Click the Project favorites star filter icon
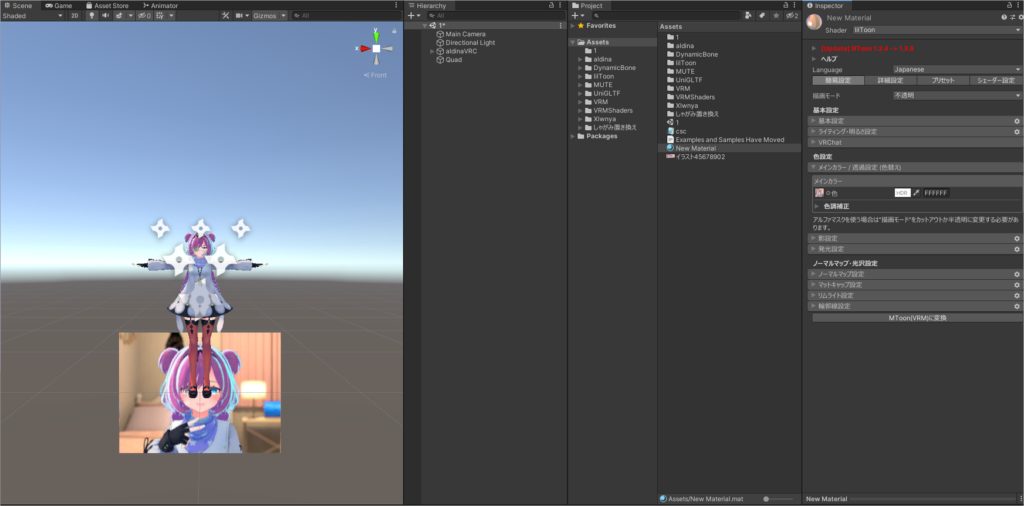Image resolution: width=1024 pixels, height=506 pixels. coord(776,16)
